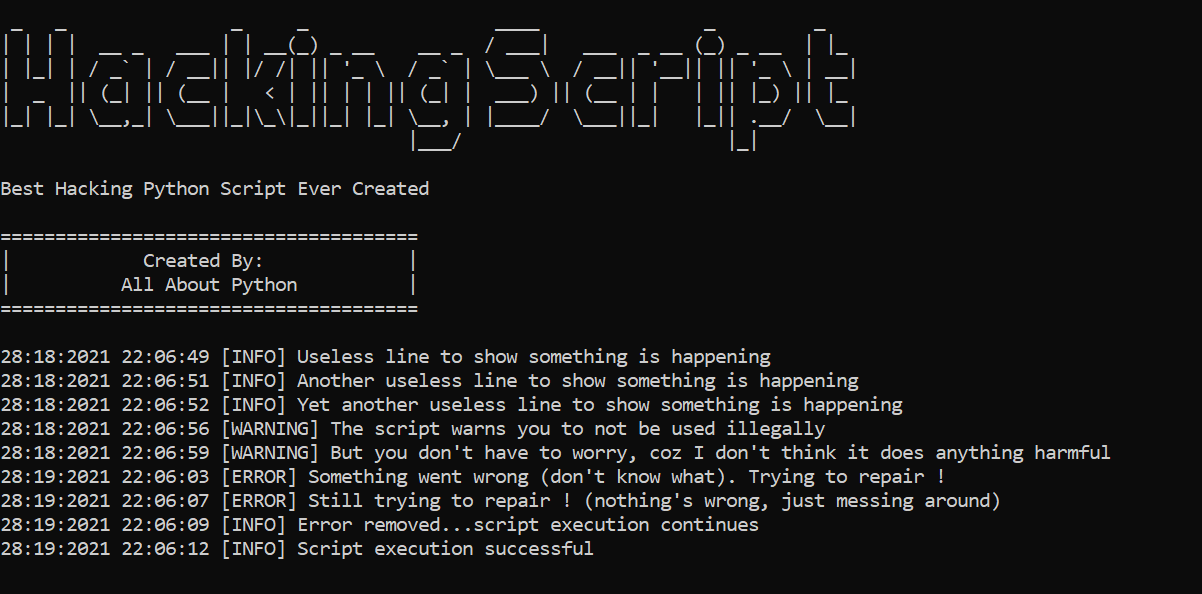This screenshot has width=1202, height=594.
Task: Click the timestamp 22:06:12 on the last line
Action: pos(165,549)
